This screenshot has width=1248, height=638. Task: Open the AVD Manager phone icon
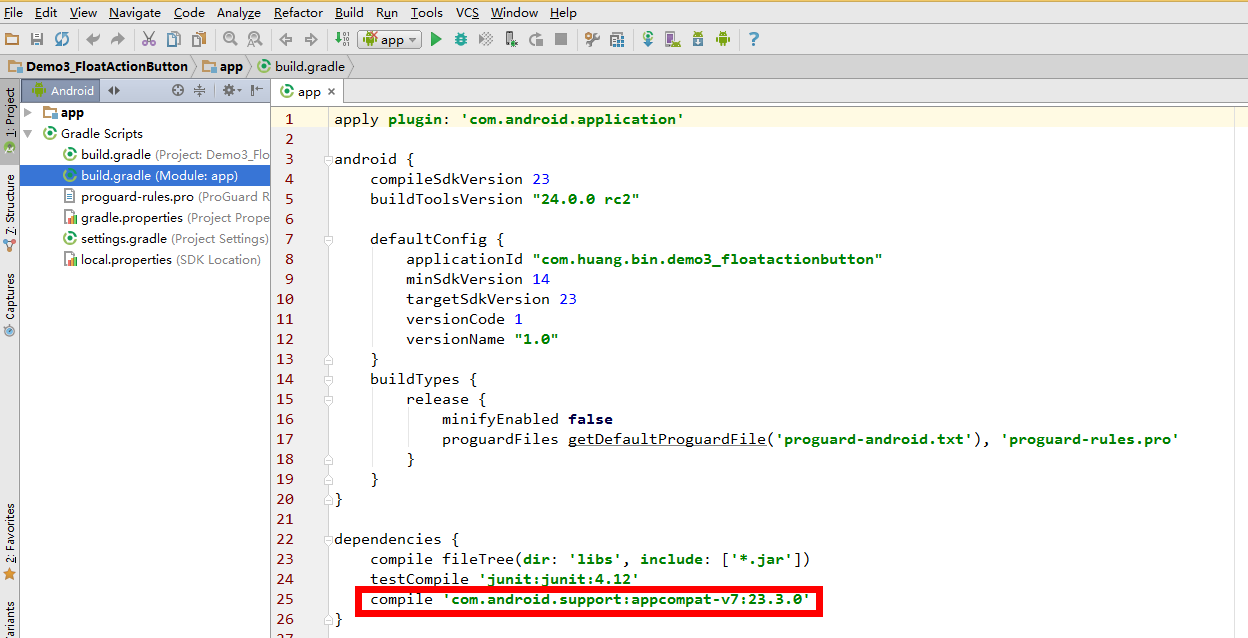(673, 39)
